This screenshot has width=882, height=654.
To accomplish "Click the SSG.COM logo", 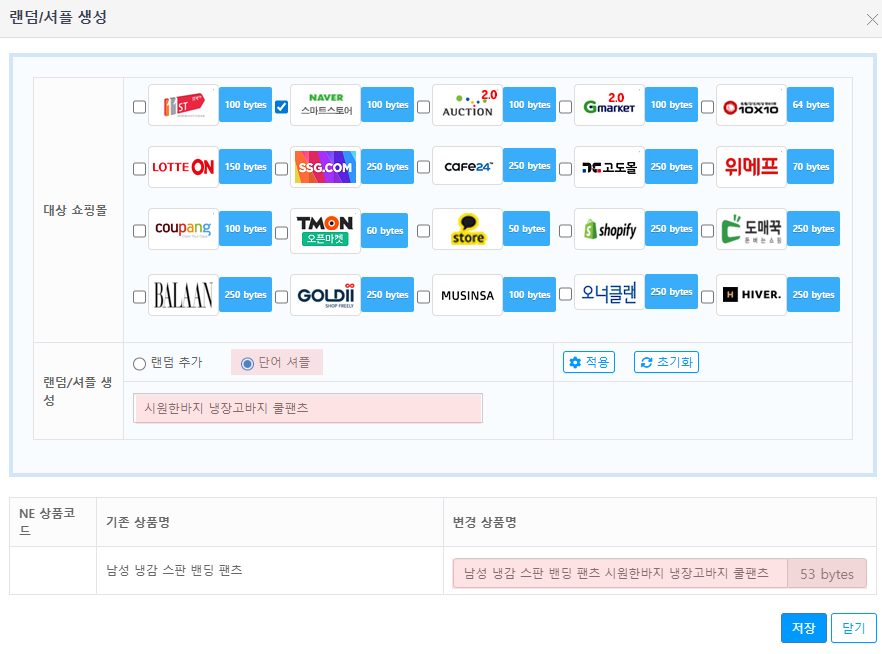I will point(325,167).
